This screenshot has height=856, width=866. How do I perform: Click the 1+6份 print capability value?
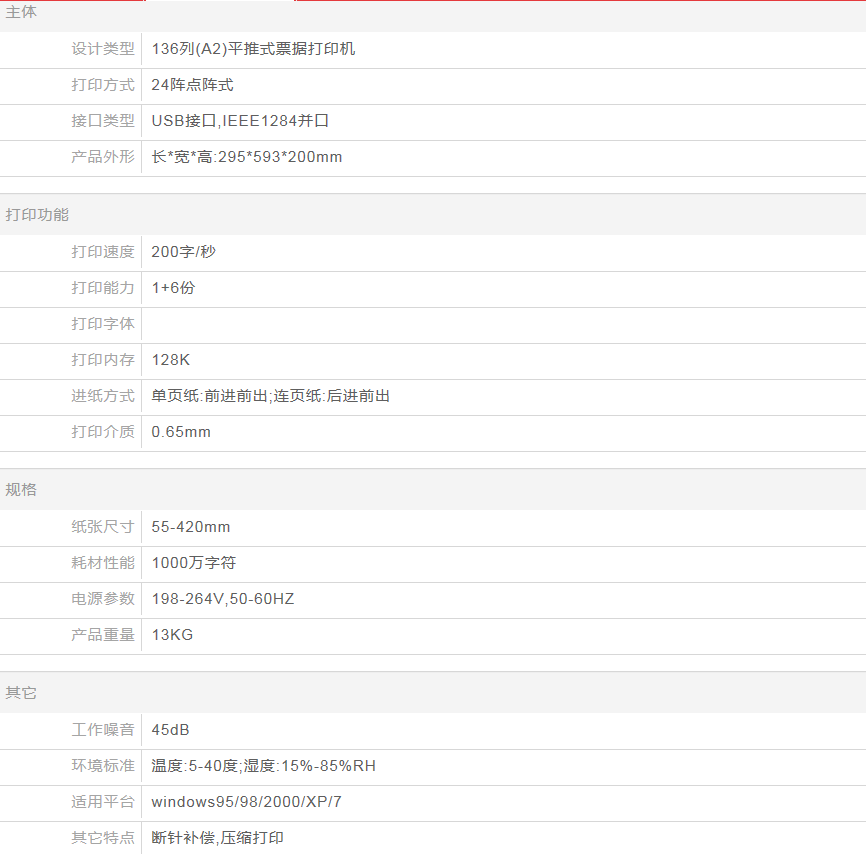[173, 288]
